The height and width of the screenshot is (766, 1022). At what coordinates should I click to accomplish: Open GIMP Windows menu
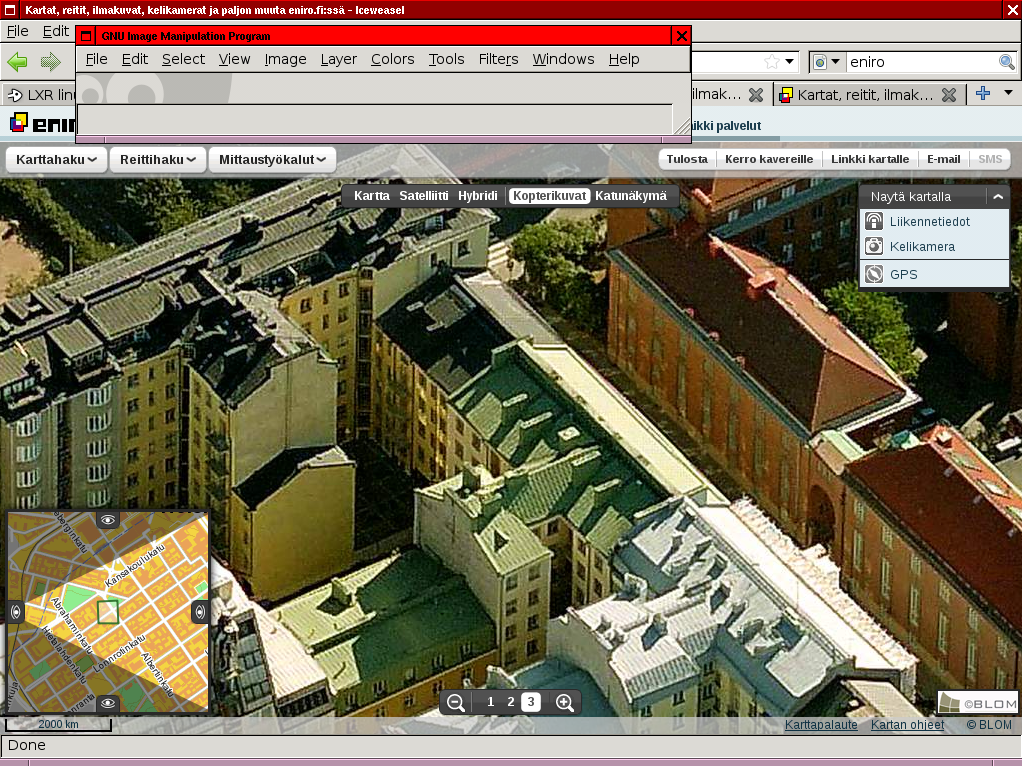tap(563, 59)
